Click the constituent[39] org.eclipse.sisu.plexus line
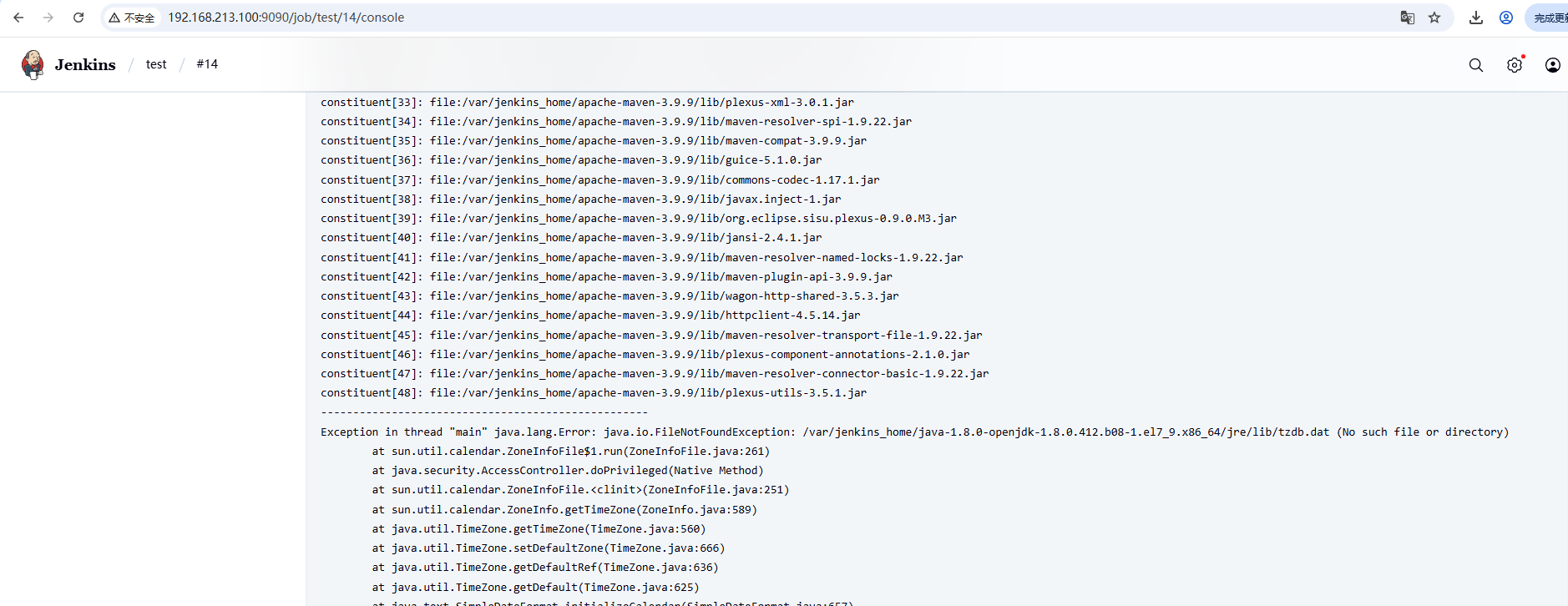 point(639,218)
